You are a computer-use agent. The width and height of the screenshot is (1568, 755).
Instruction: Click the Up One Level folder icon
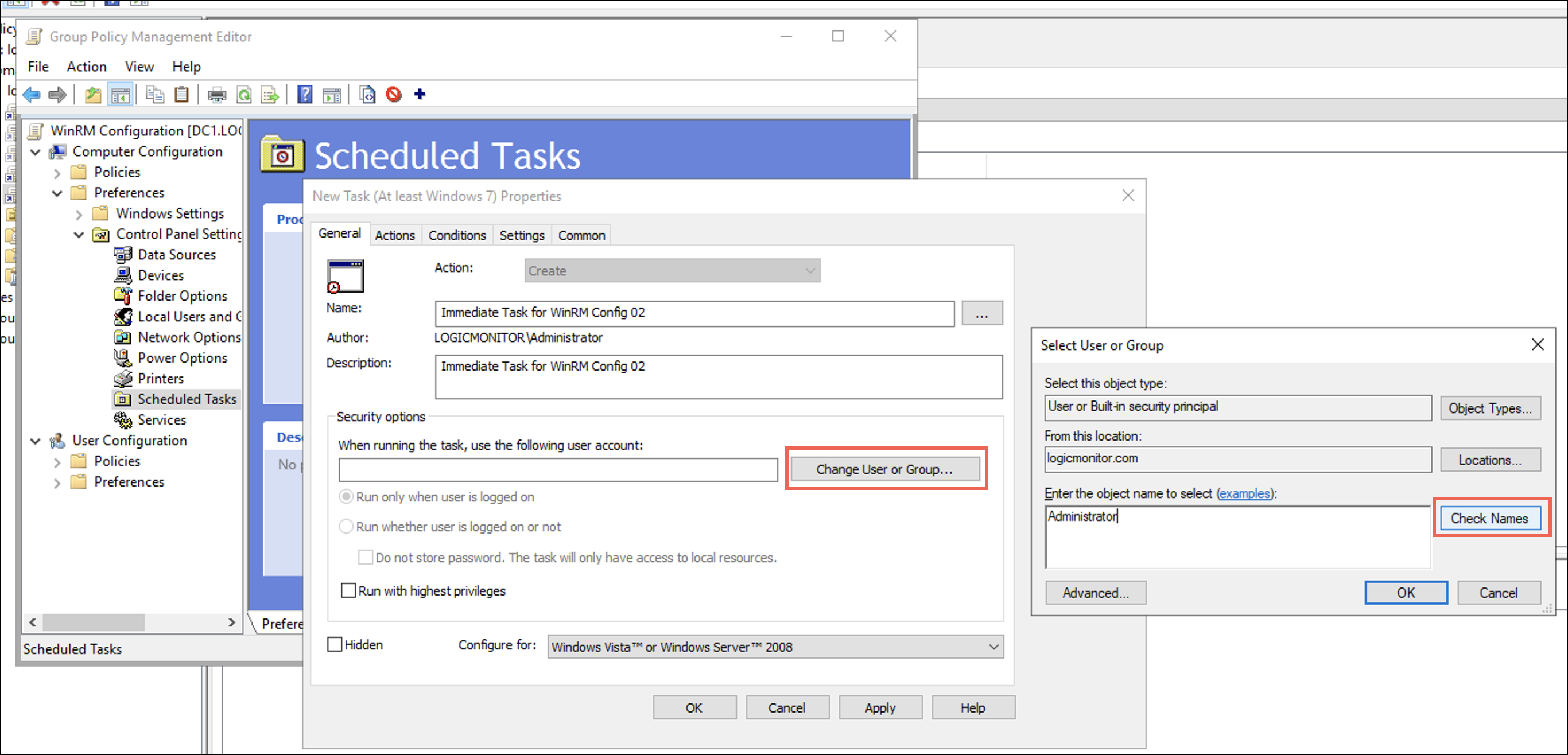pos(93,94)
